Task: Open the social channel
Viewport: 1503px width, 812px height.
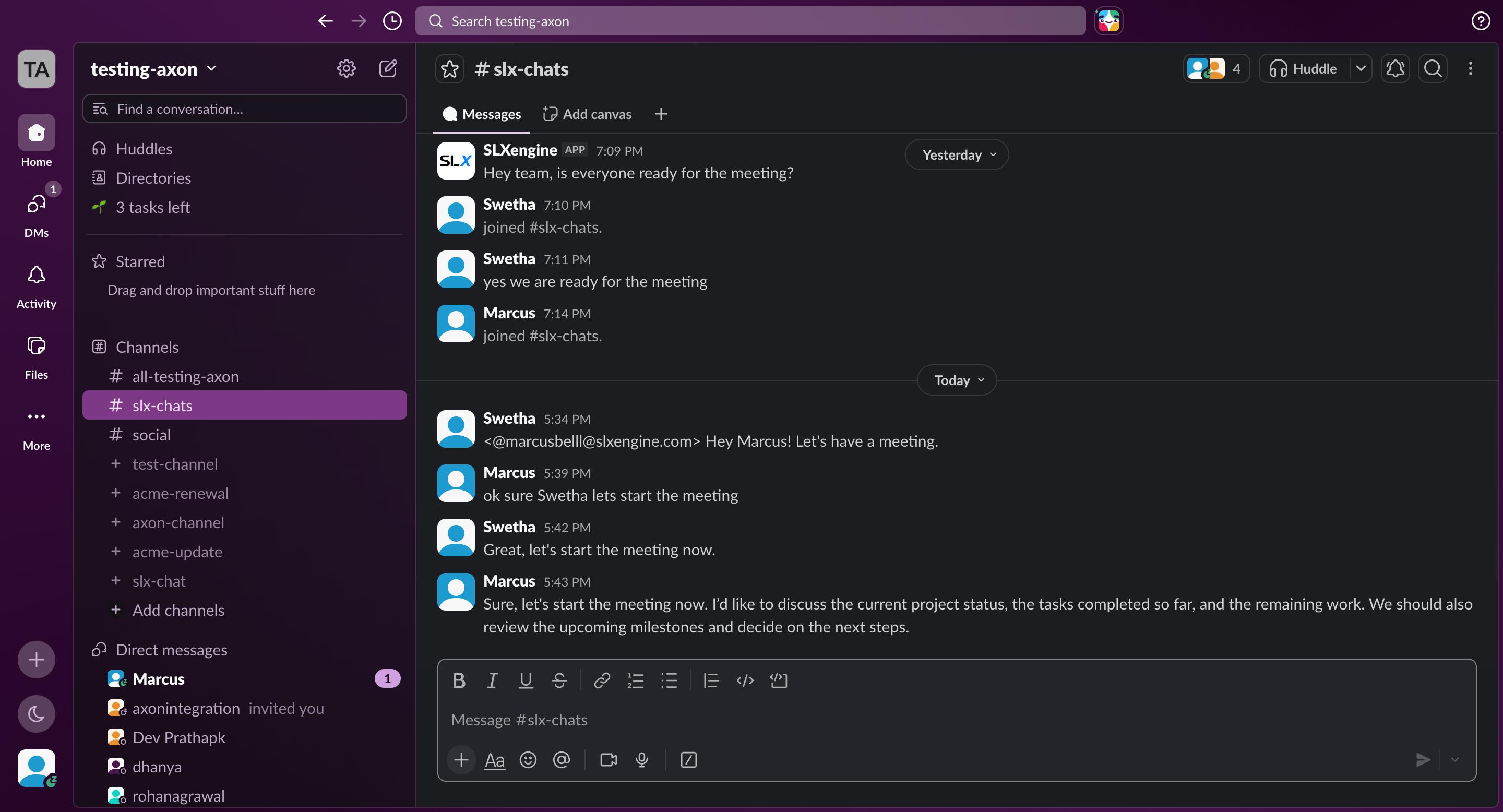Action: pyautogui.click(x=244, y=435)
